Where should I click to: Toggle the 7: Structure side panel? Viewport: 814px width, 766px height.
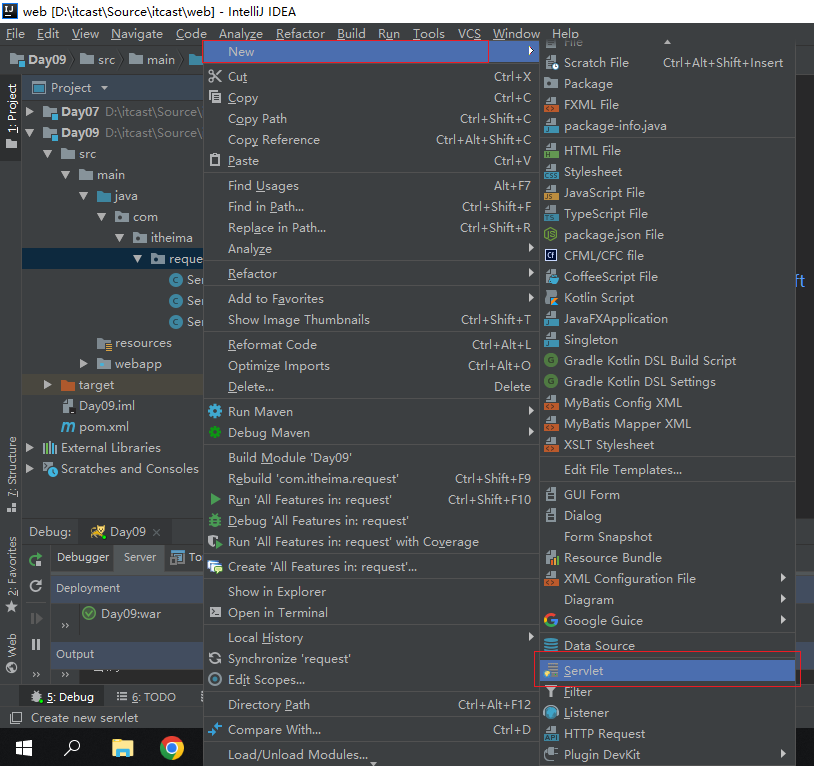11,467
